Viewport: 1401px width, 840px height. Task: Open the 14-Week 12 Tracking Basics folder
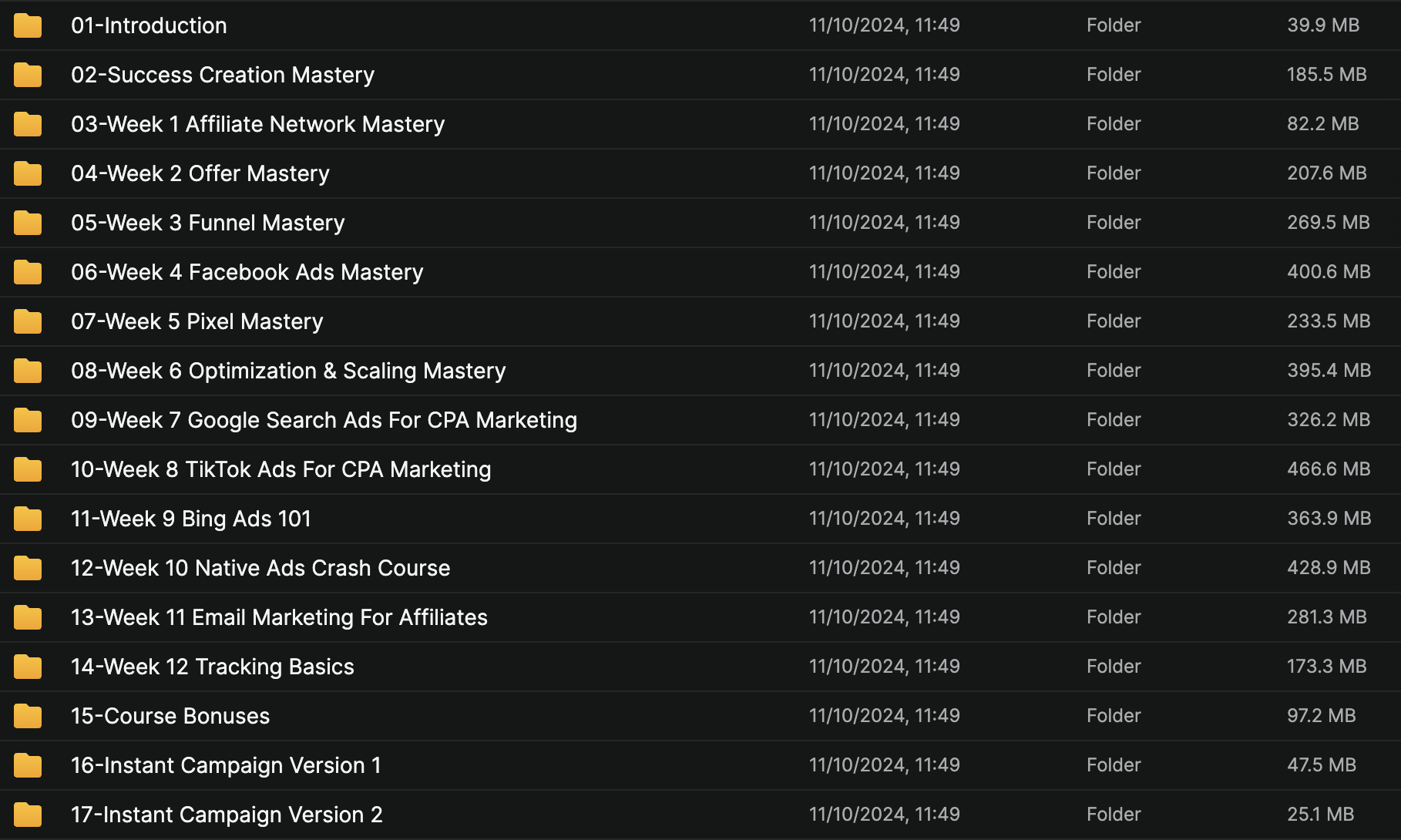pos(212,667)
